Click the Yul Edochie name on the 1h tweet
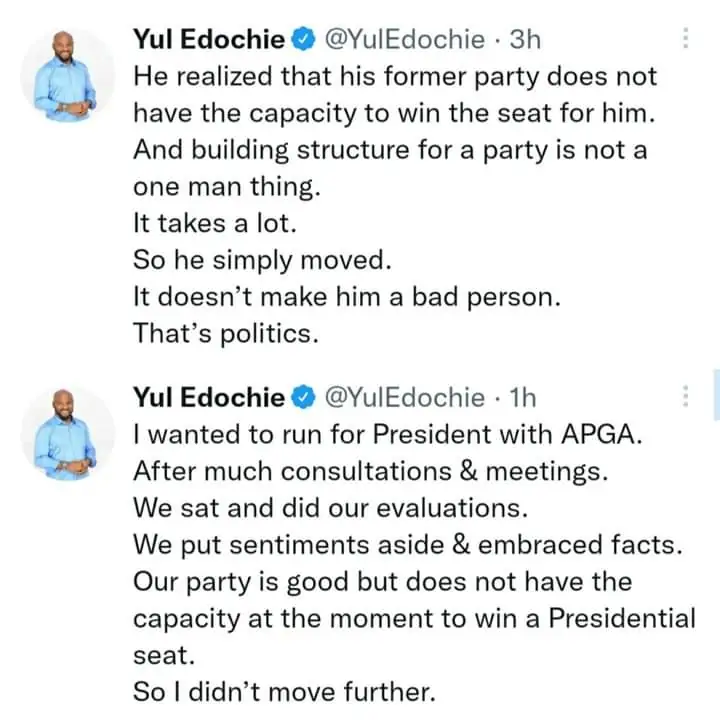720x720 pixels. coord(209,398)
